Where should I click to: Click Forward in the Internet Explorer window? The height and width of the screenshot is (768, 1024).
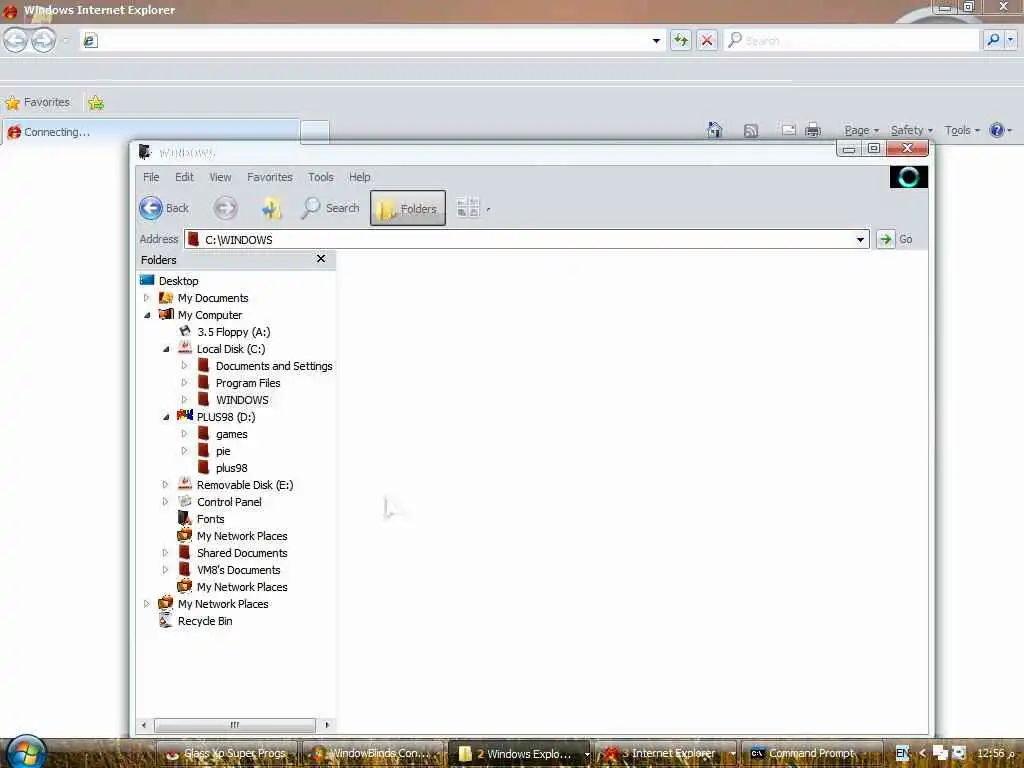coord(44,40)
